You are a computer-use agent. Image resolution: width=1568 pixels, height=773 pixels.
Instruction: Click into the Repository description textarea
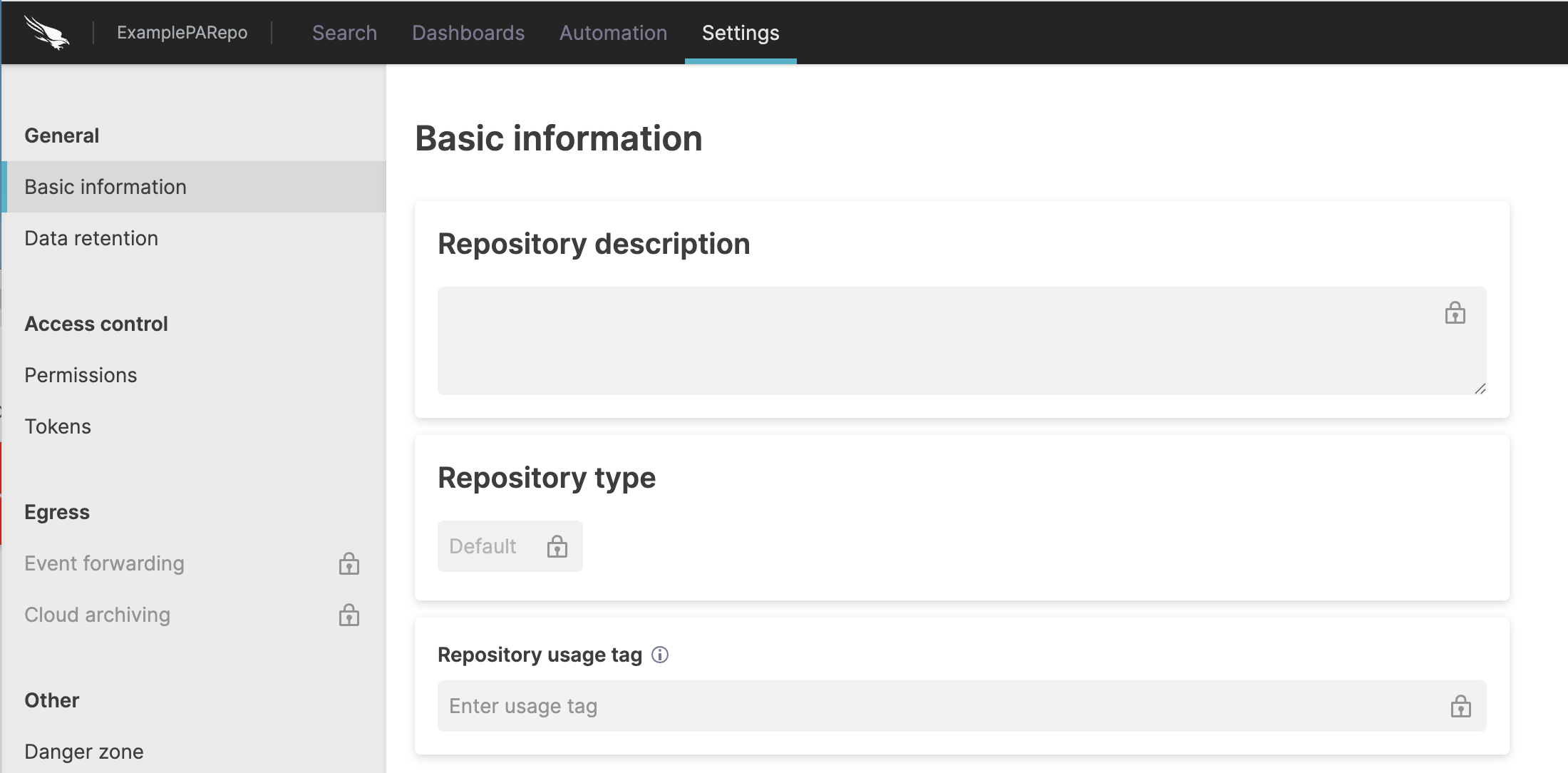coord(961,341)
